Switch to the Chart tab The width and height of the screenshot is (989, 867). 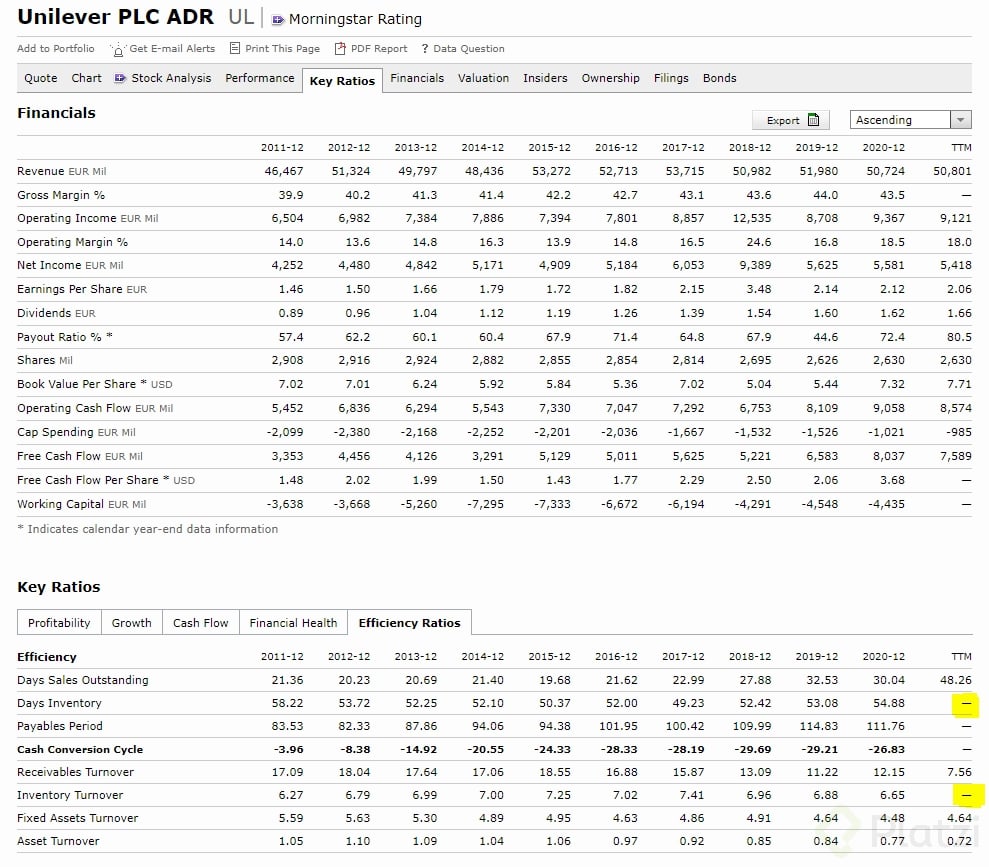pos(86,78)
